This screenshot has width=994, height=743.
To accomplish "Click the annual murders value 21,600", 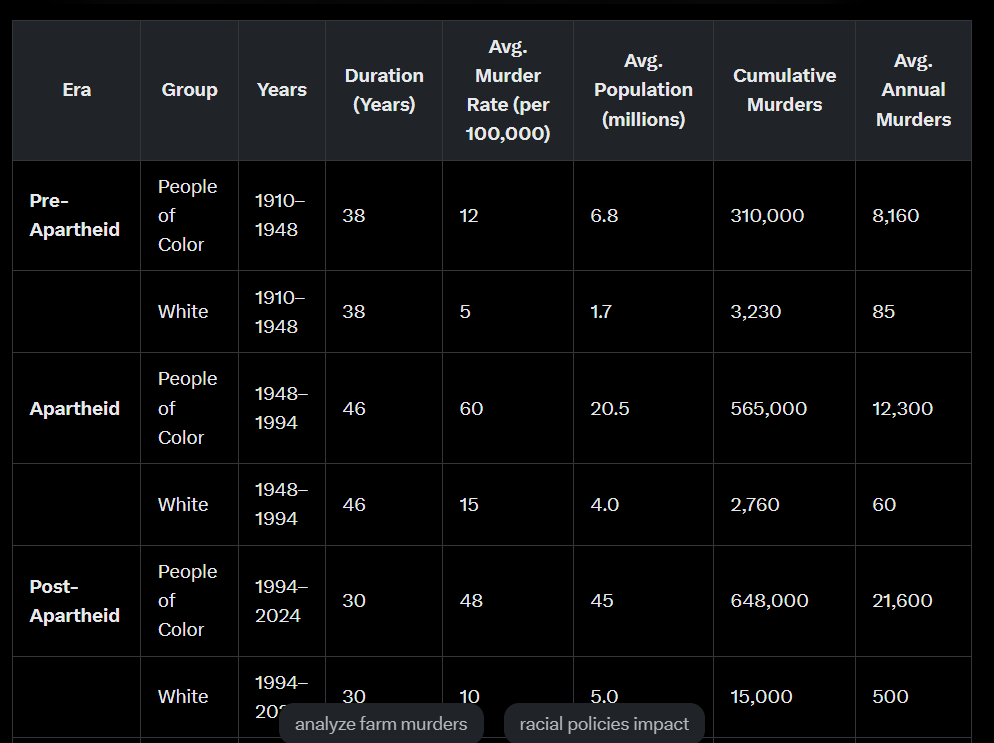I will (x=903, y=600).
